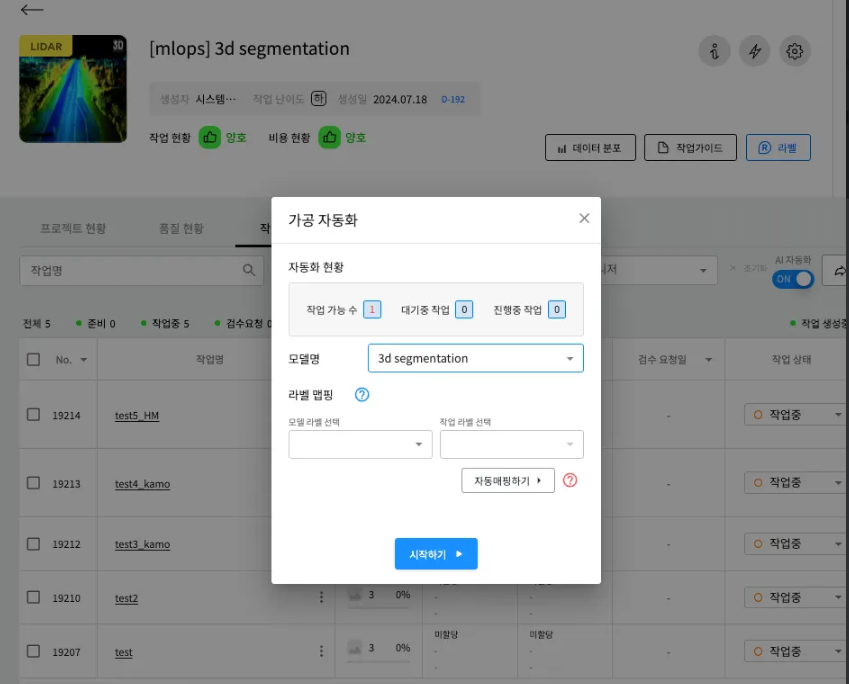849x684 pixels.
Task: Switch to the 품질 현황 tab
Action: point(181,228)
